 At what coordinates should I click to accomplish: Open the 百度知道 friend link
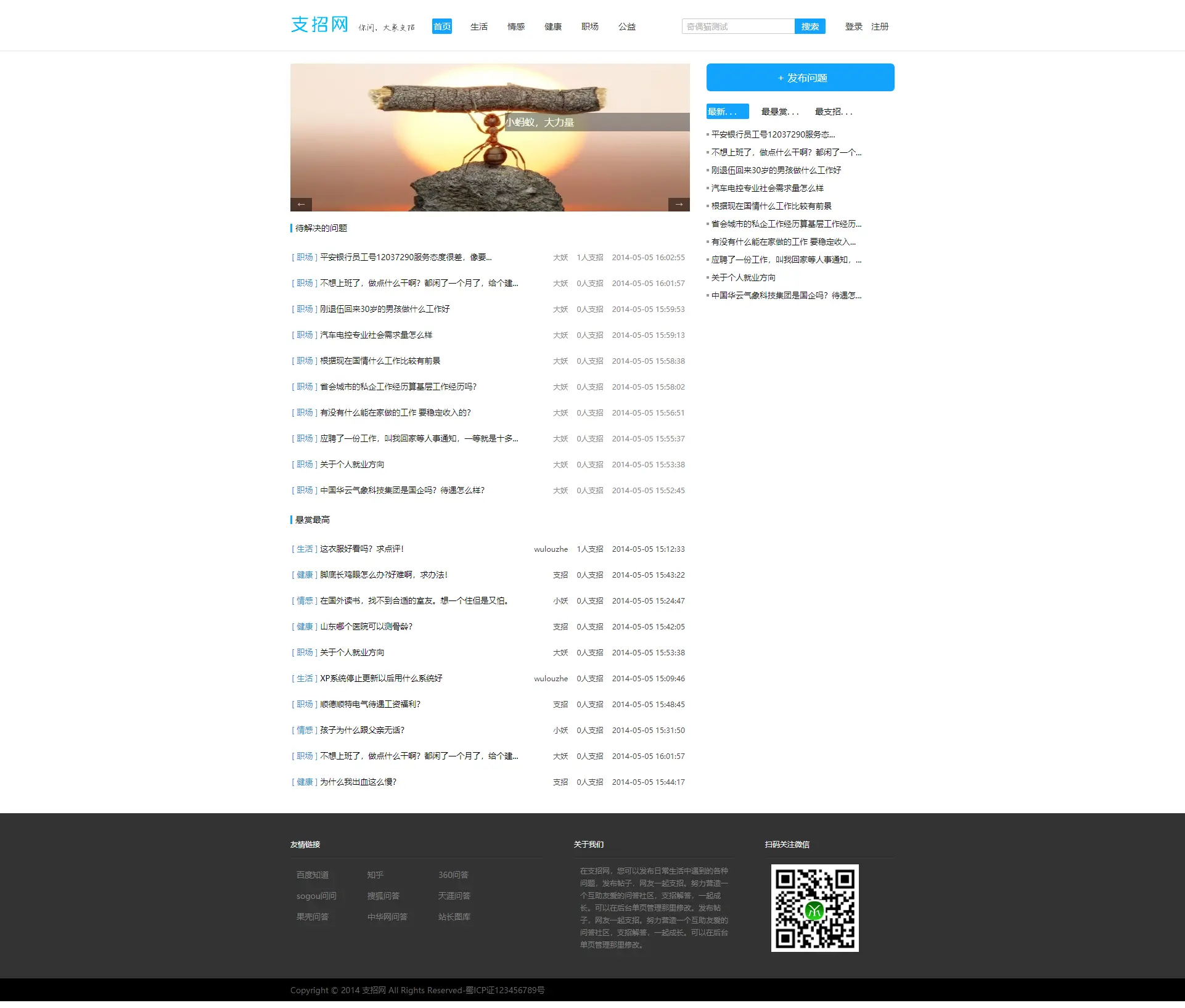point(313,875)
